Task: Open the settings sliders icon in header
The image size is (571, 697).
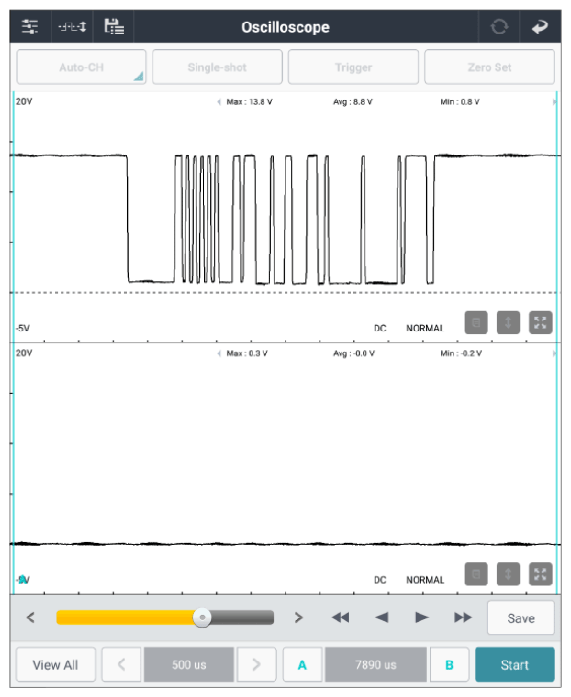Action: (30, 27)
